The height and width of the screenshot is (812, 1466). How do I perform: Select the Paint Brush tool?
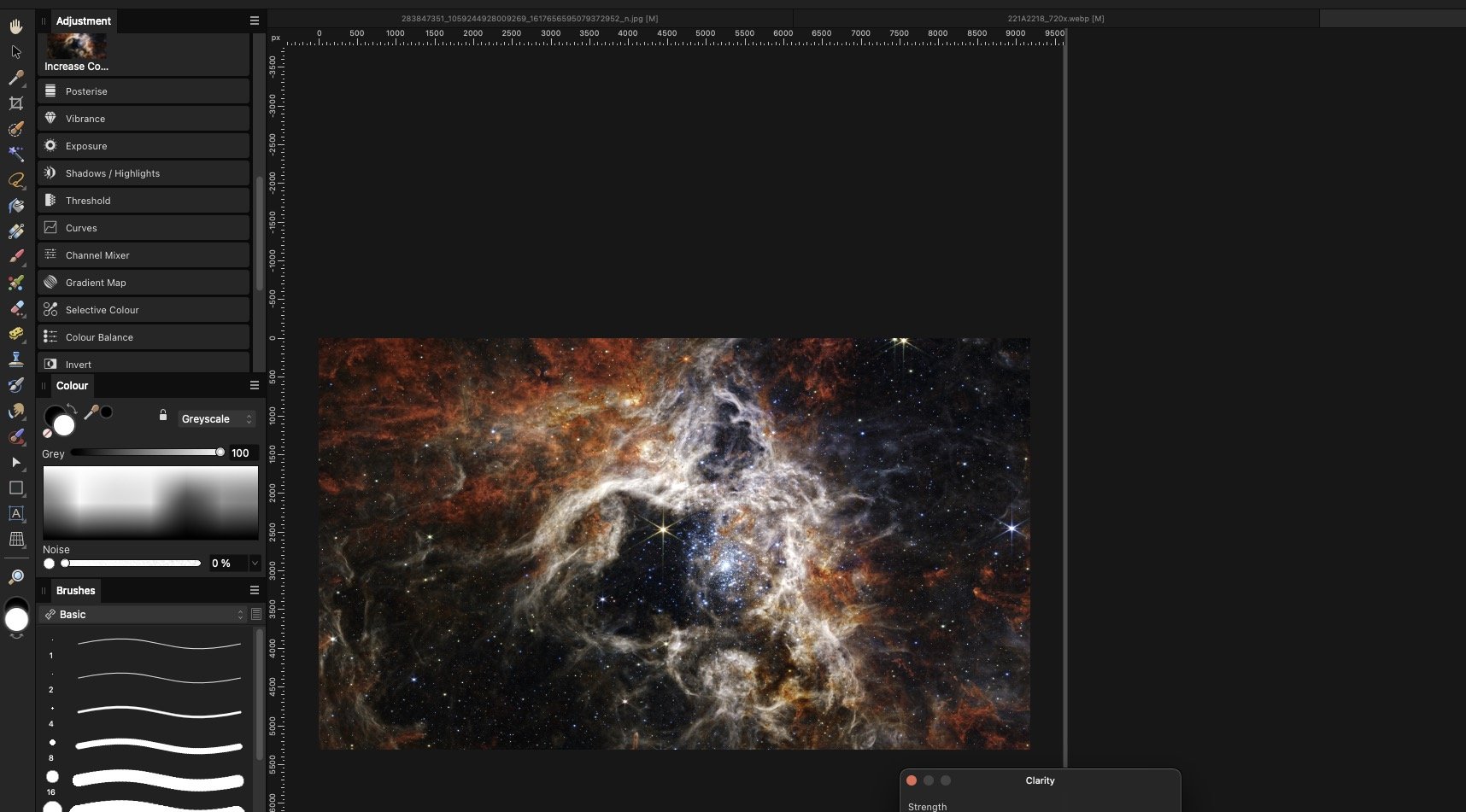click(16, 257)
